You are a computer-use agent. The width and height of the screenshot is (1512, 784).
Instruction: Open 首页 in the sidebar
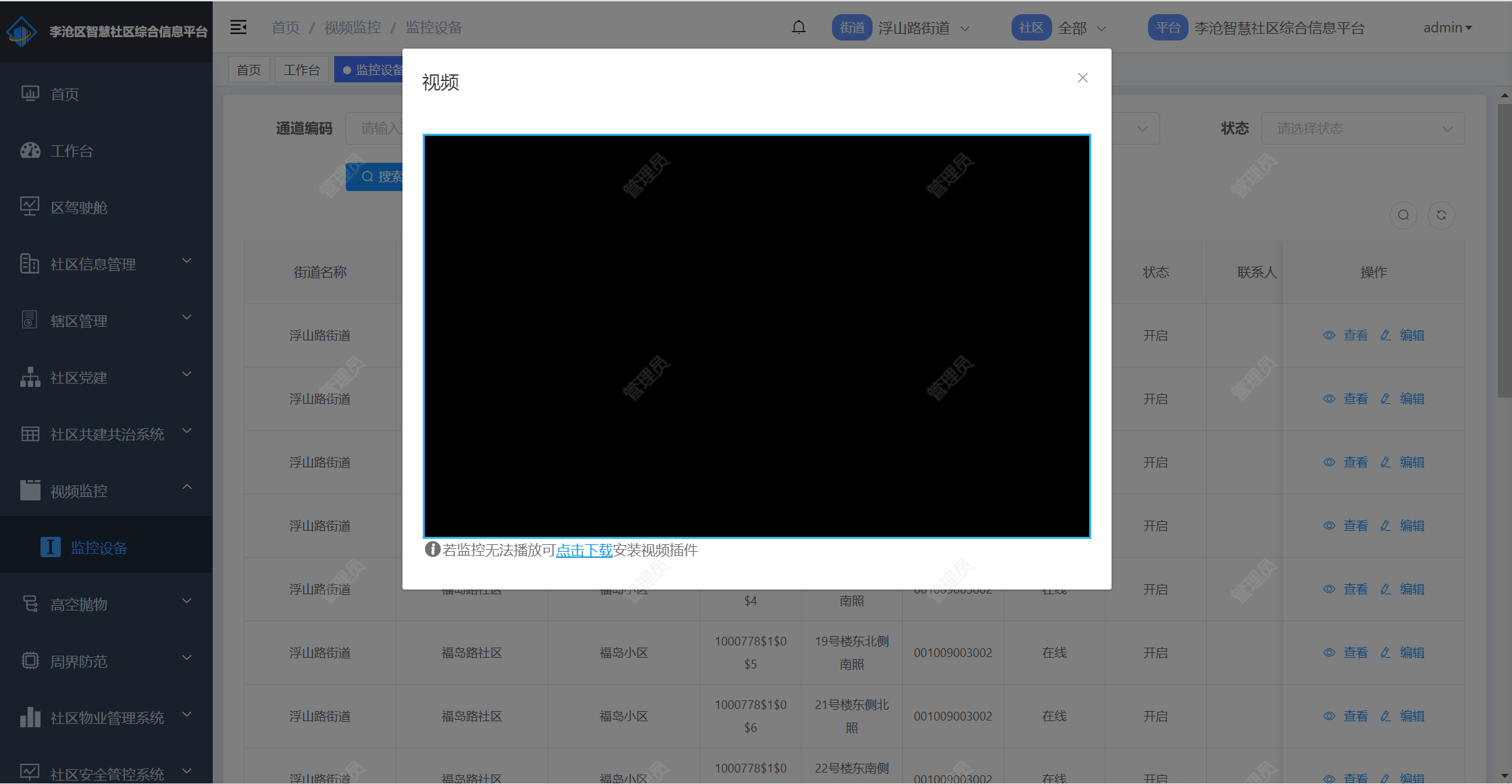coord(106,94)
